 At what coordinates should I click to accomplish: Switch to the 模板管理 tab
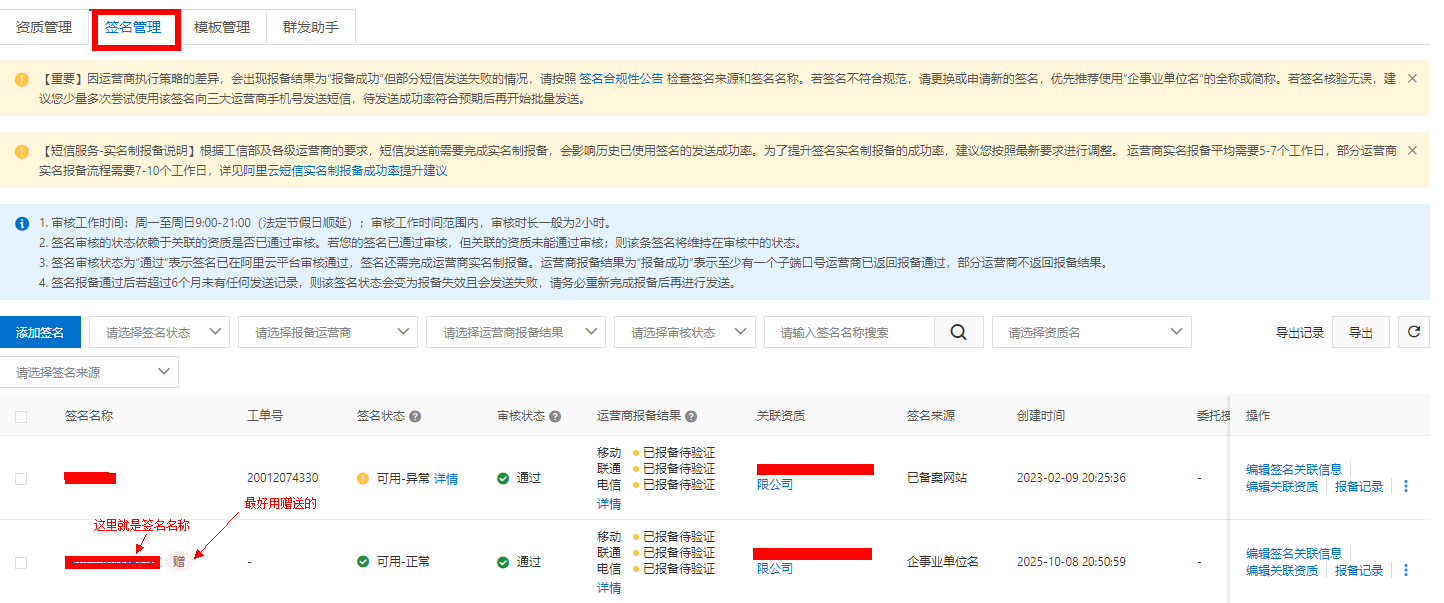(222, 27)
